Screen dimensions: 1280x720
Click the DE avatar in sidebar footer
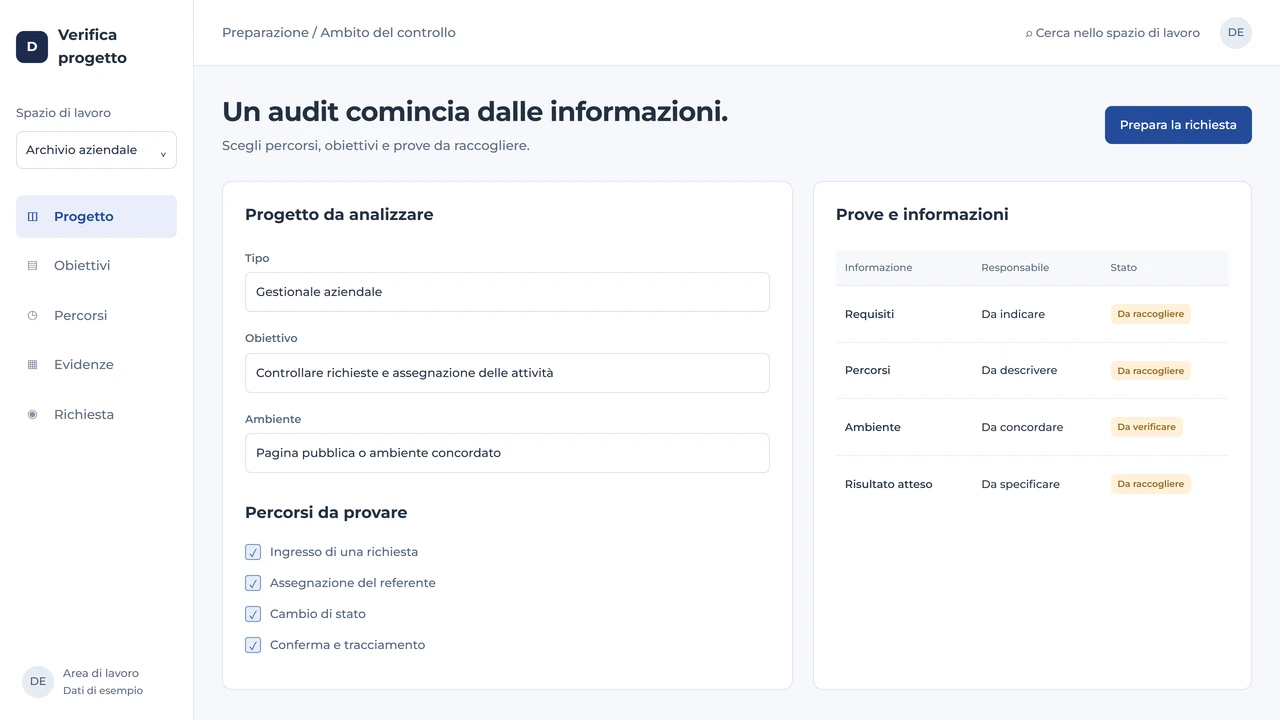pos(38,682)
